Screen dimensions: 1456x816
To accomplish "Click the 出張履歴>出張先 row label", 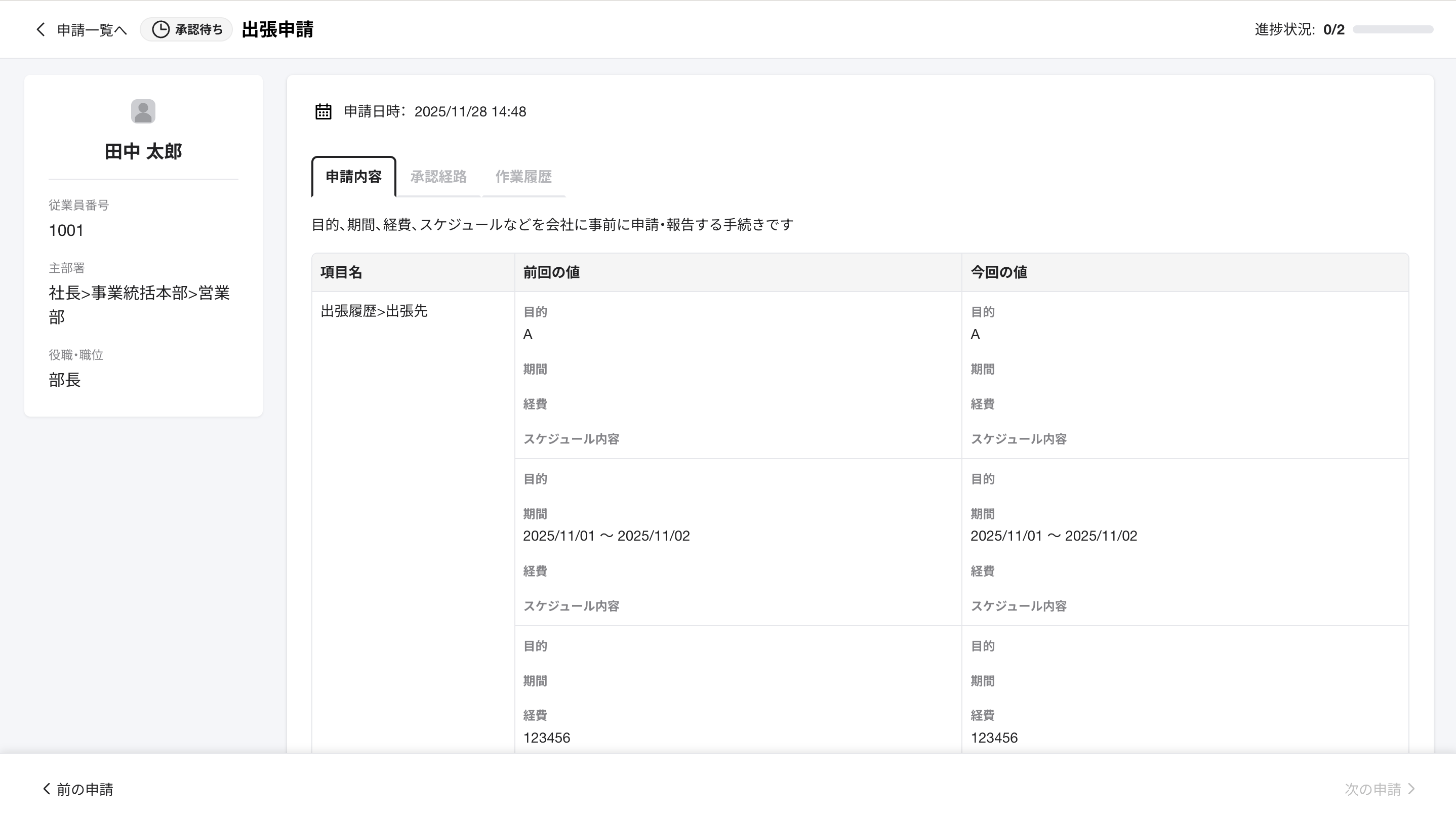I will 374,311.
